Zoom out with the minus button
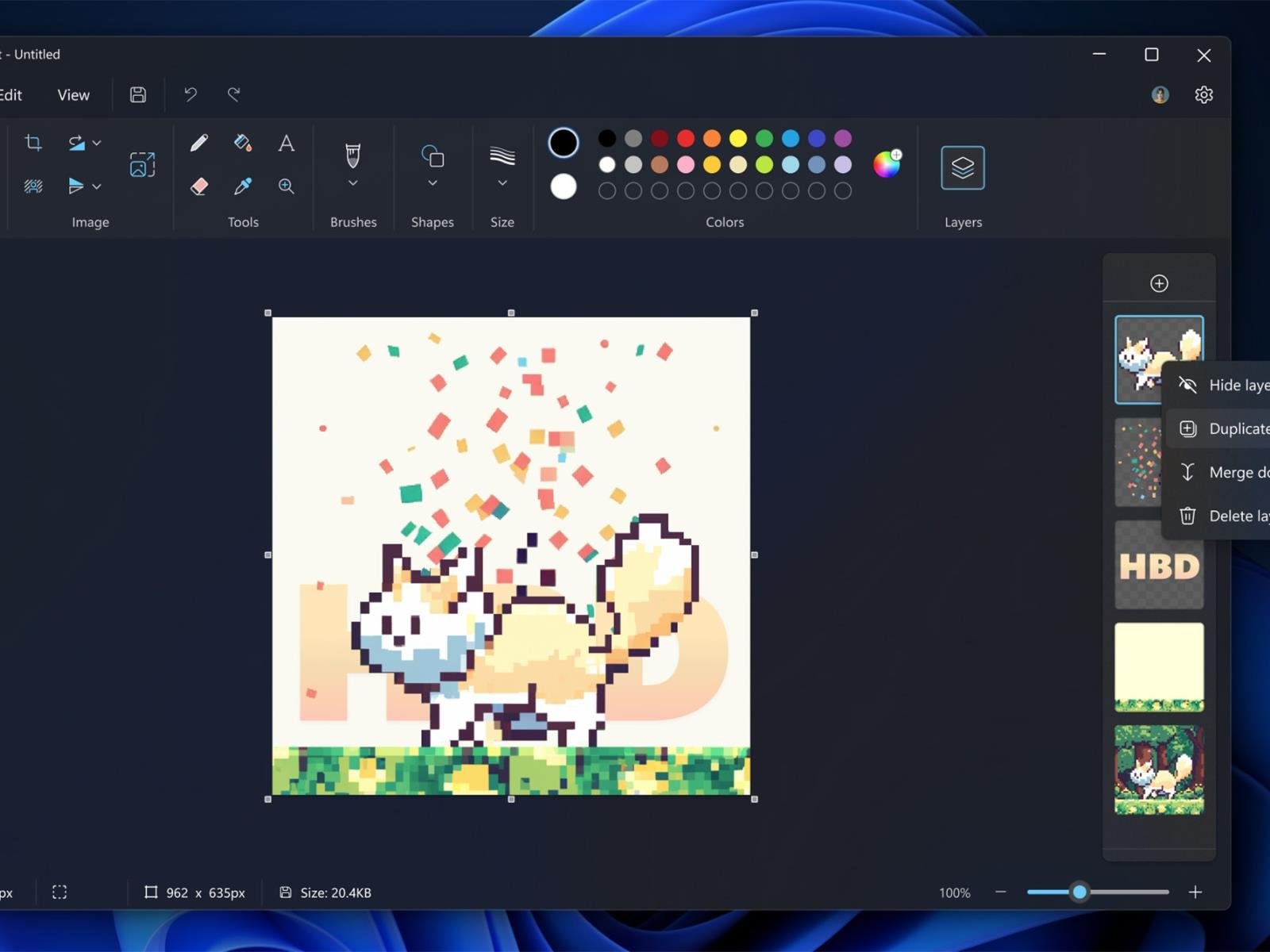Screen dimensions: 1270x952 pos(1001,892)
